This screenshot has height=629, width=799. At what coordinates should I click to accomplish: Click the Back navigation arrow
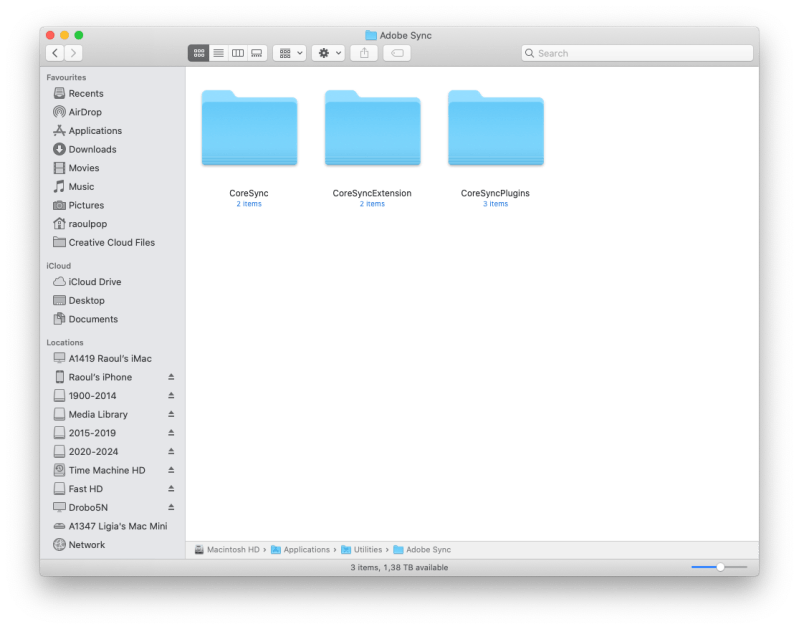coord(55,53)
